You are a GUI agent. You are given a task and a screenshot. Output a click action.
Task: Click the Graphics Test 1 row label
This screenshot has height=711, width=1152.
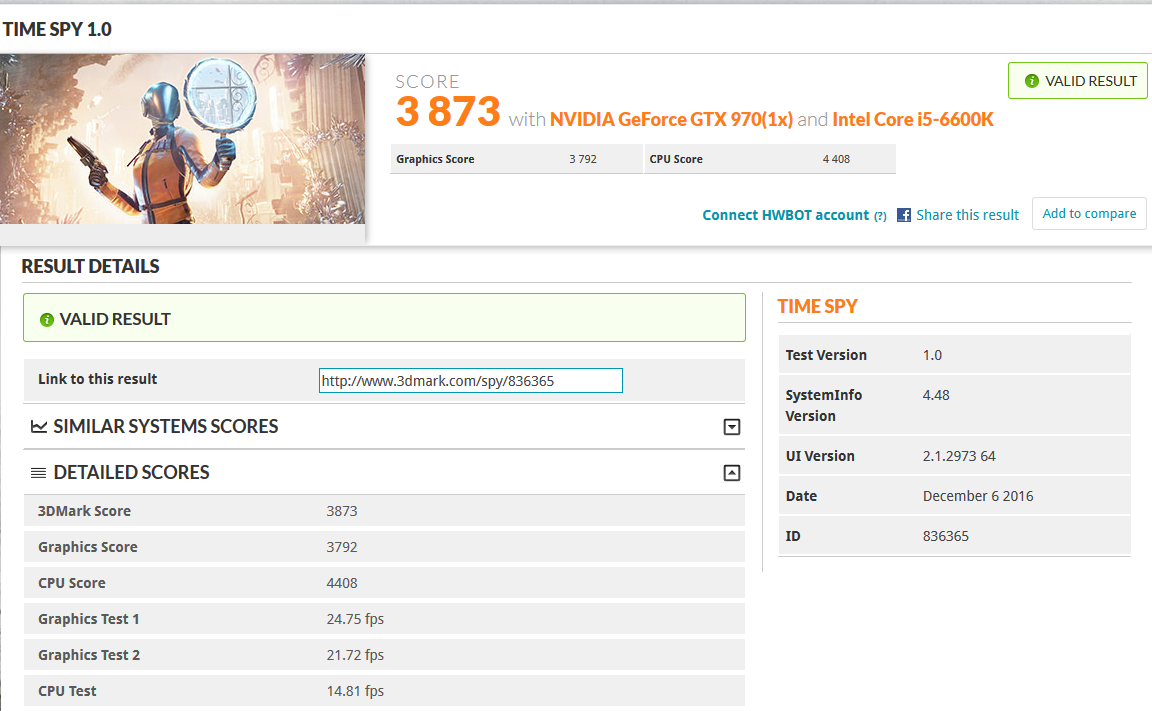tap(89, 619)
